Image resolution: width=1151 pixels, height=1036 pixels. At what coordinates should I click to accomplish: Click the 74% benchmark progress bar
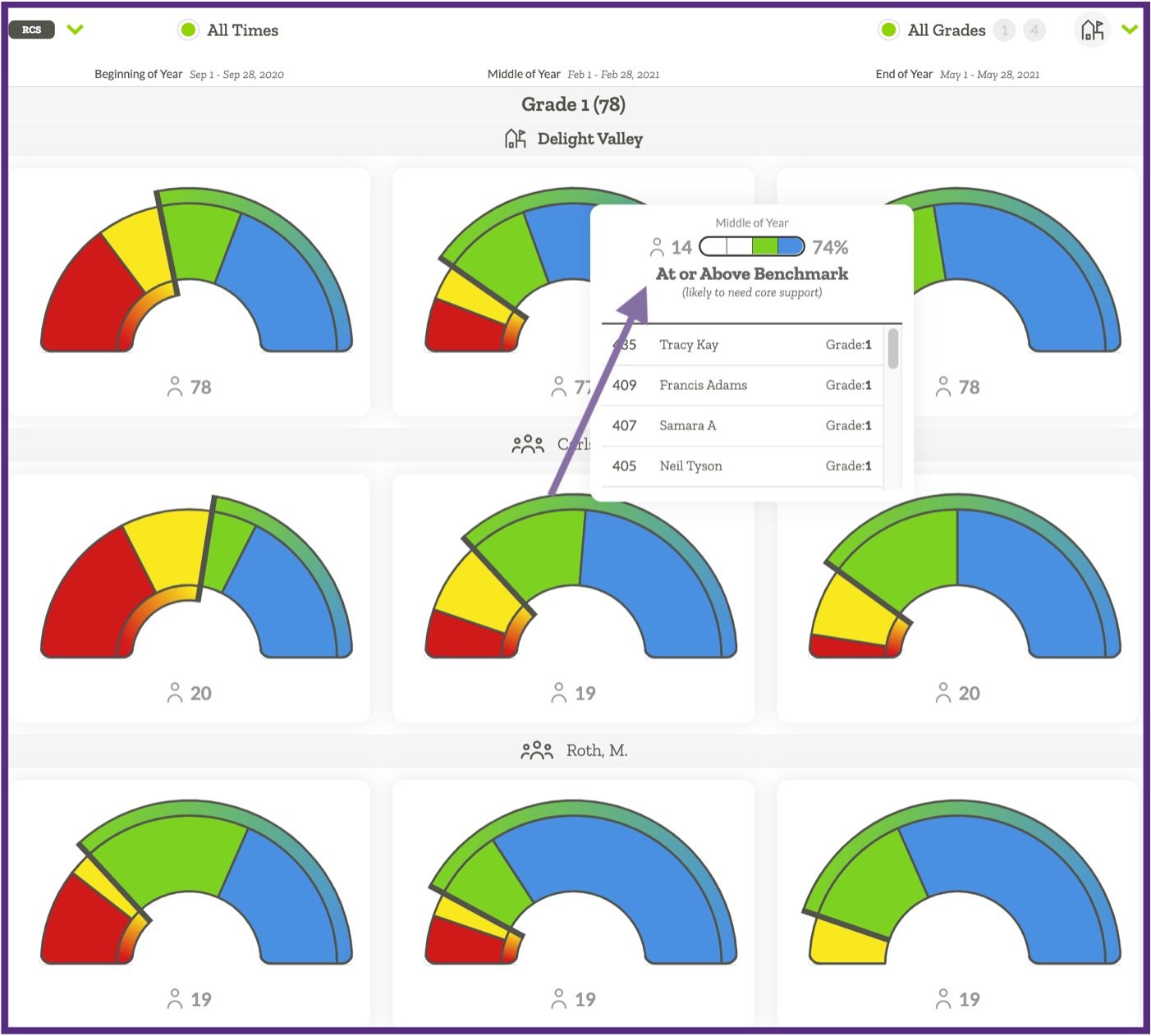click(751, 245)
